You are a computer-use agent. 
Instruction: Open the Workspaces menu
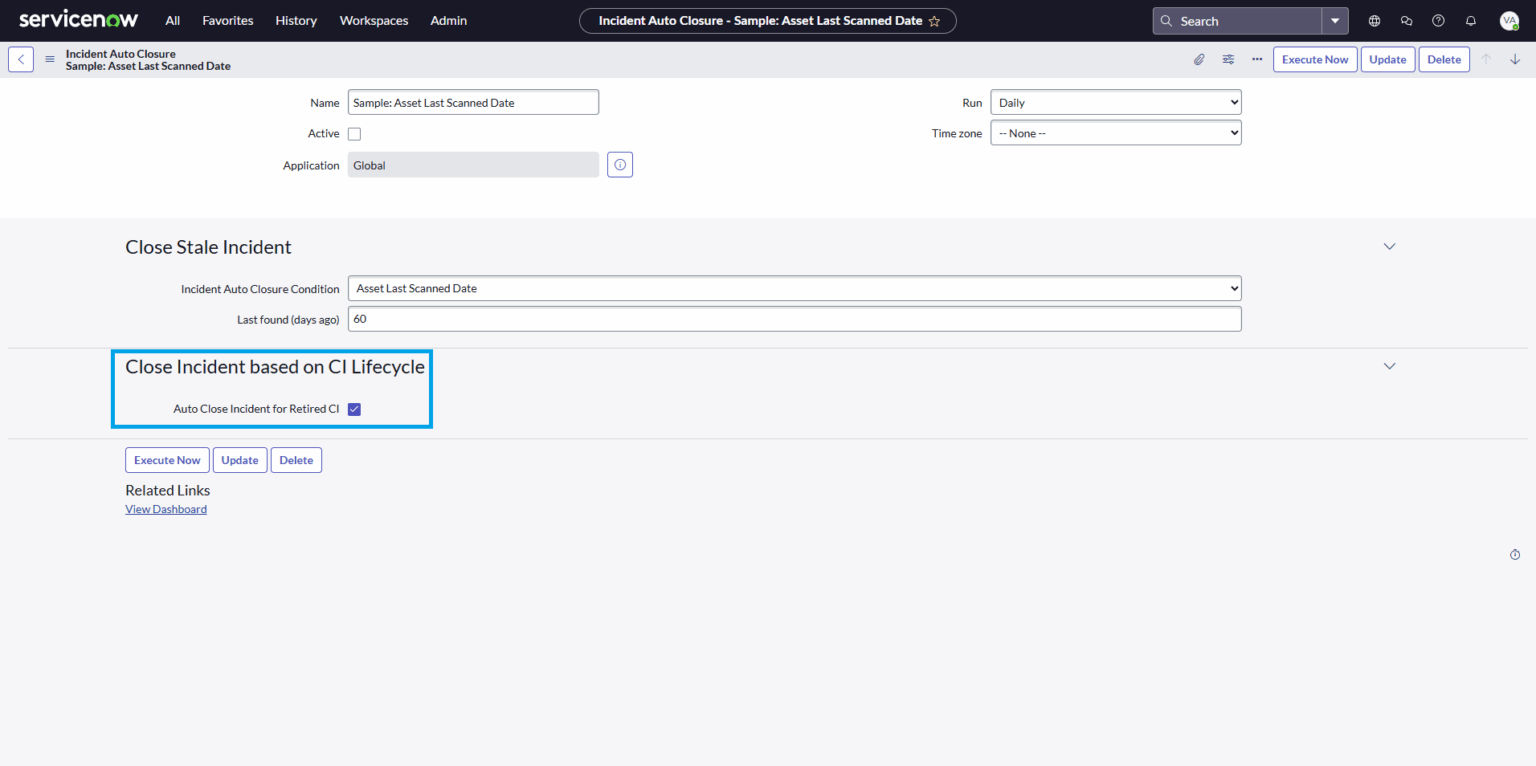pos(373,20)
